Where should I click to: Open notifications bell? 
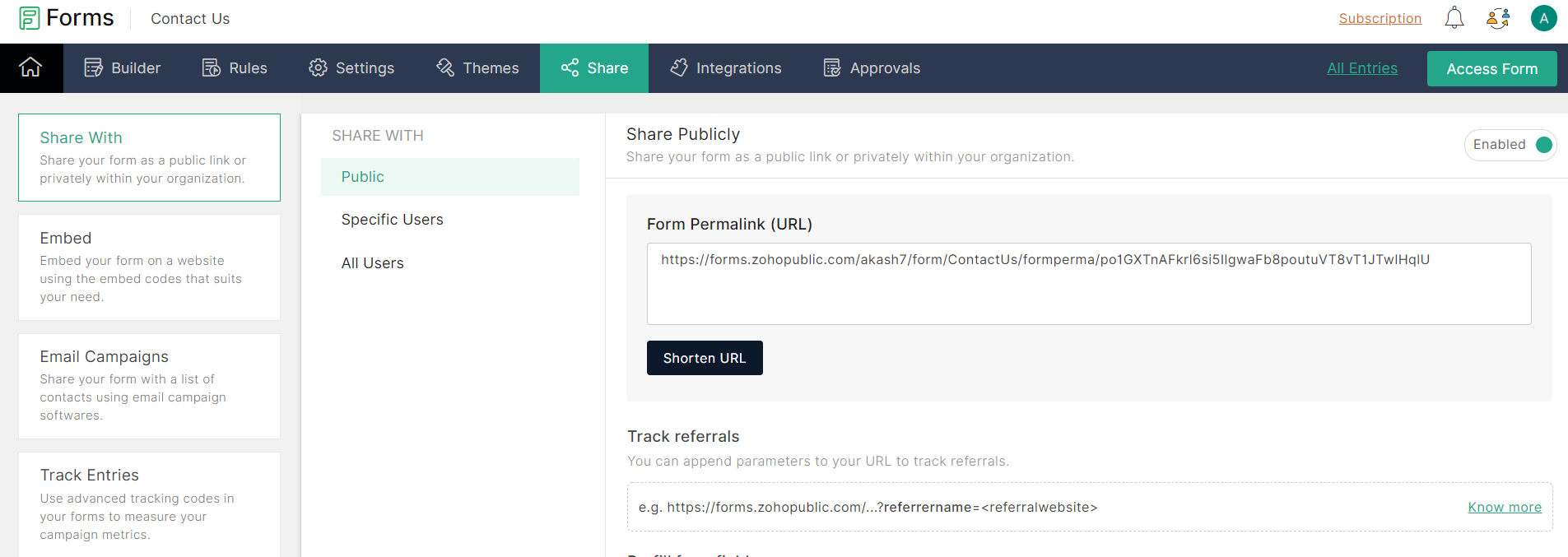1454,18
